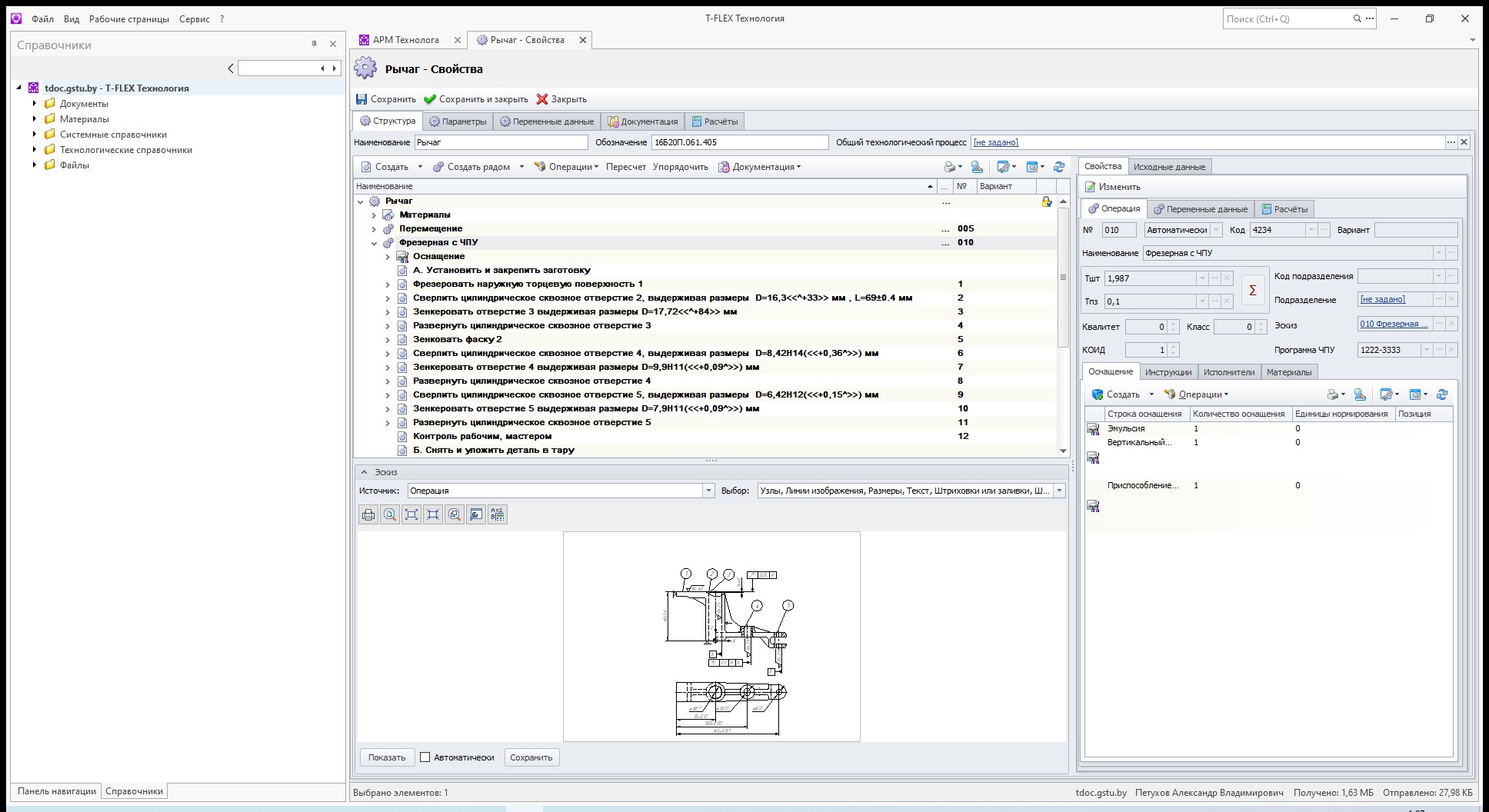The height and width of the screenshot is (812, 1489).
Task: Click the print icon in sketch toolbar
Action: point(368,514)
